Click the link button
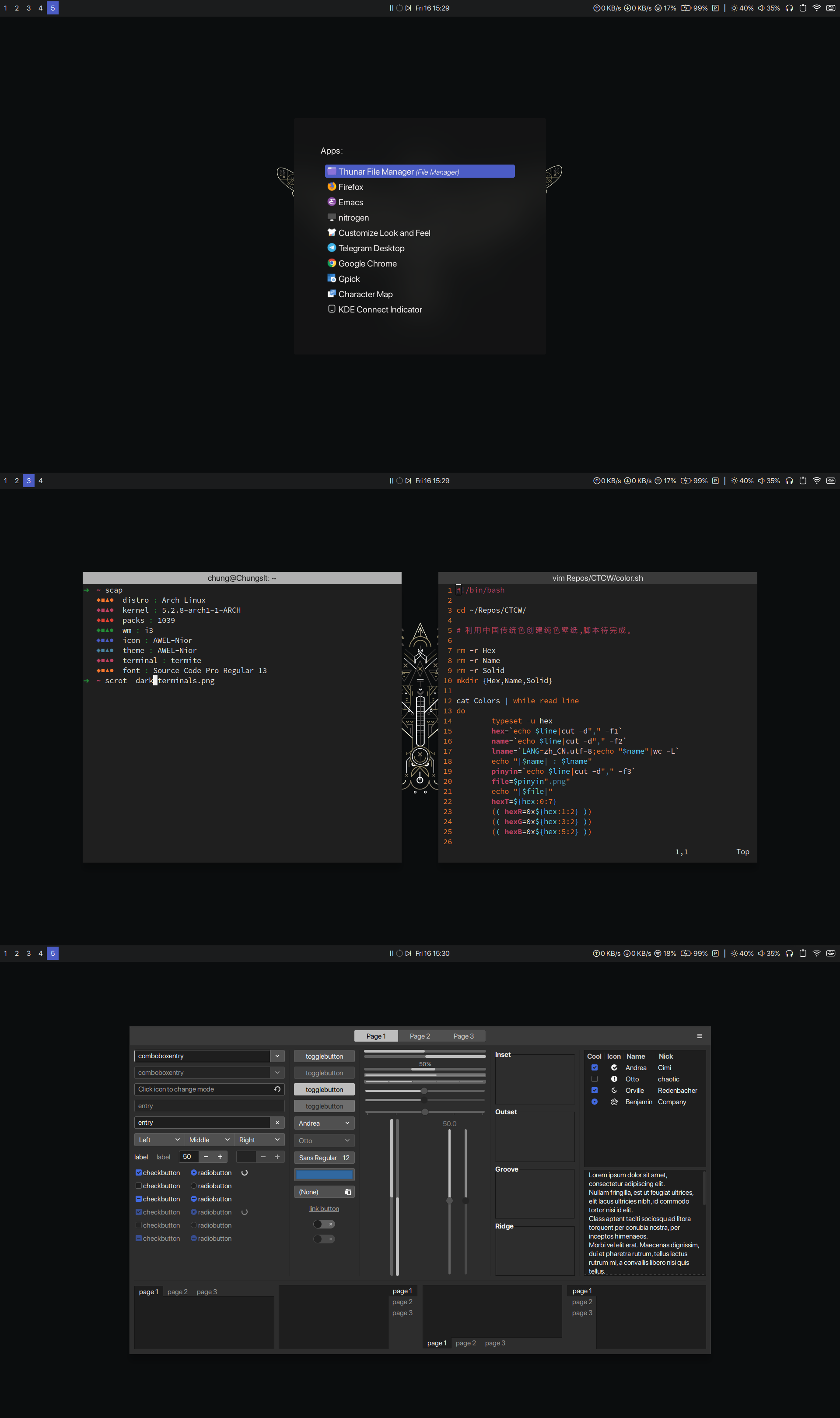Screen dimensions: 840x1418 [x=324, y=1208]
